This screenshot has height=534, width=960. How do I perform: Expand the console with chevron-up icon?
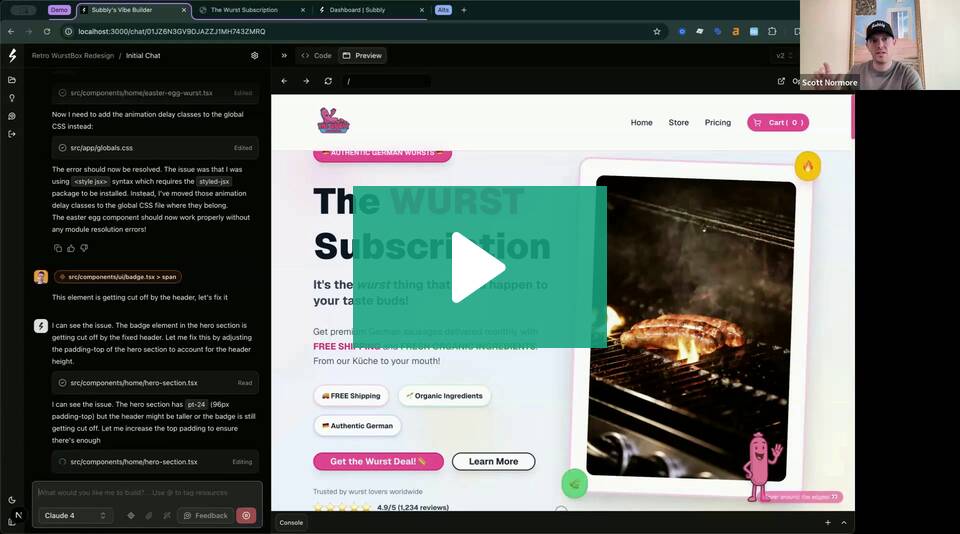click(844, 523)
